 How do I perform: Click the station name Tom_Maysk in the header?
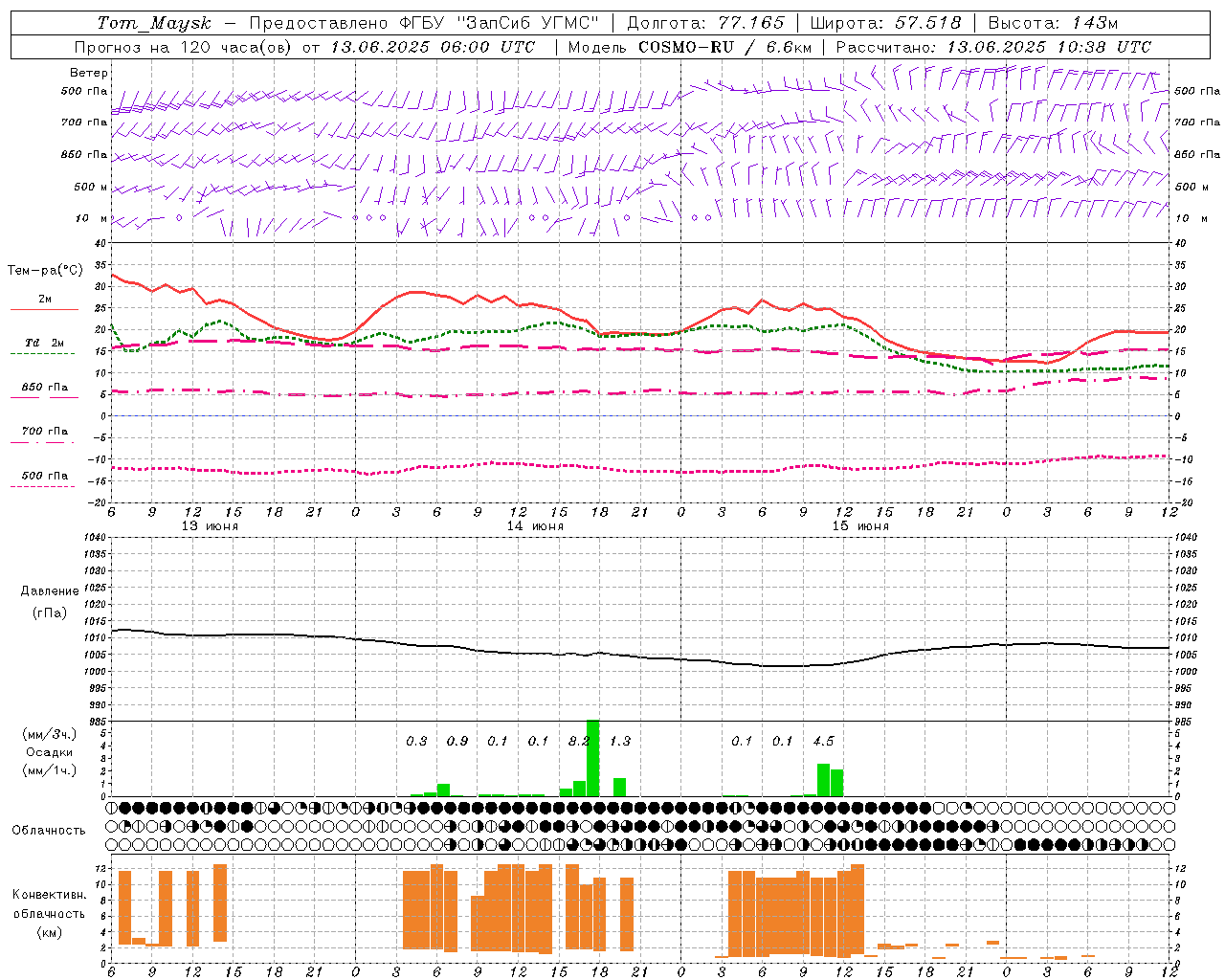[154, 23]
